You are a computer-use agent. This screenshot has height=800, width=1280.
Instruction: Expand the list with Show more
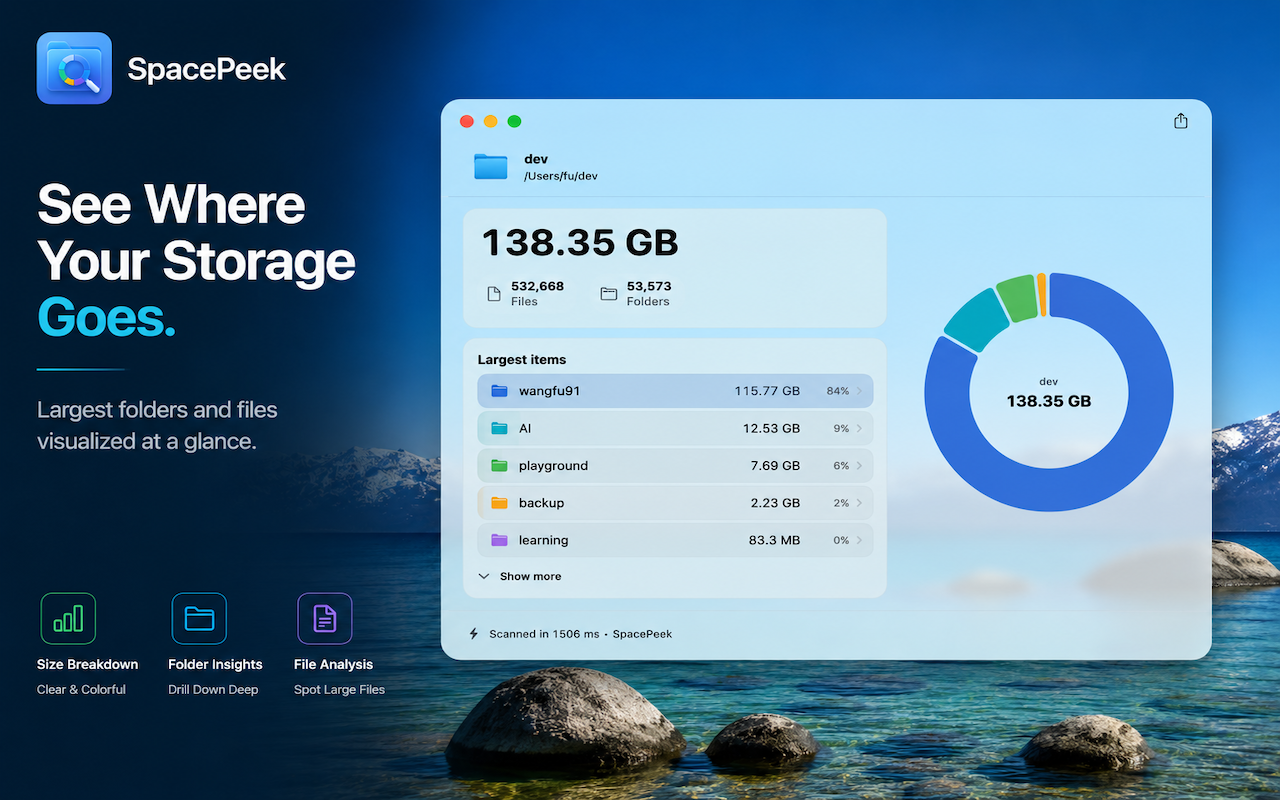(520, 577)
